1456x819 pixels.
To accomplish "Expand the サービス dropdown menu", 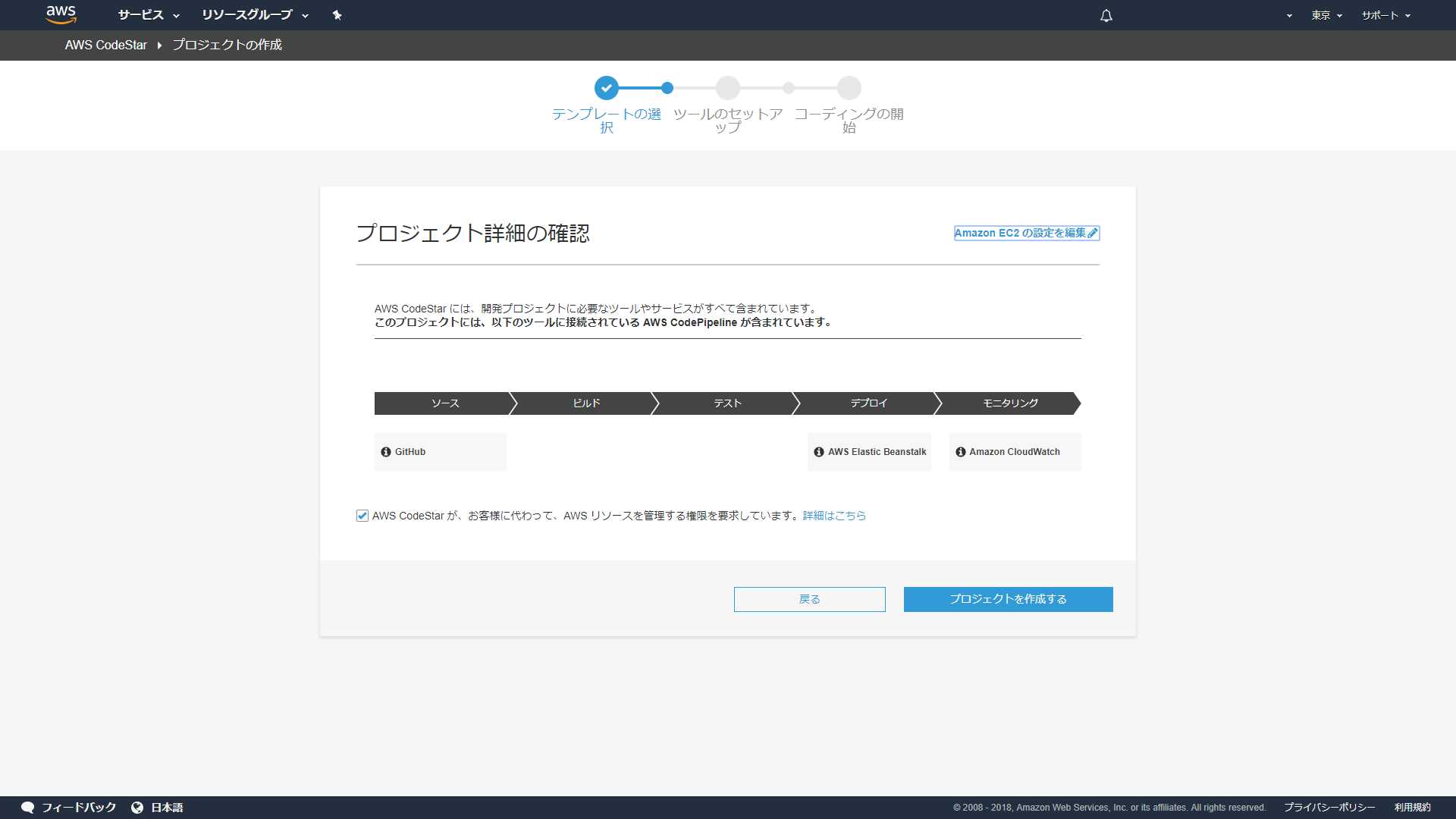I will point(149,15).
